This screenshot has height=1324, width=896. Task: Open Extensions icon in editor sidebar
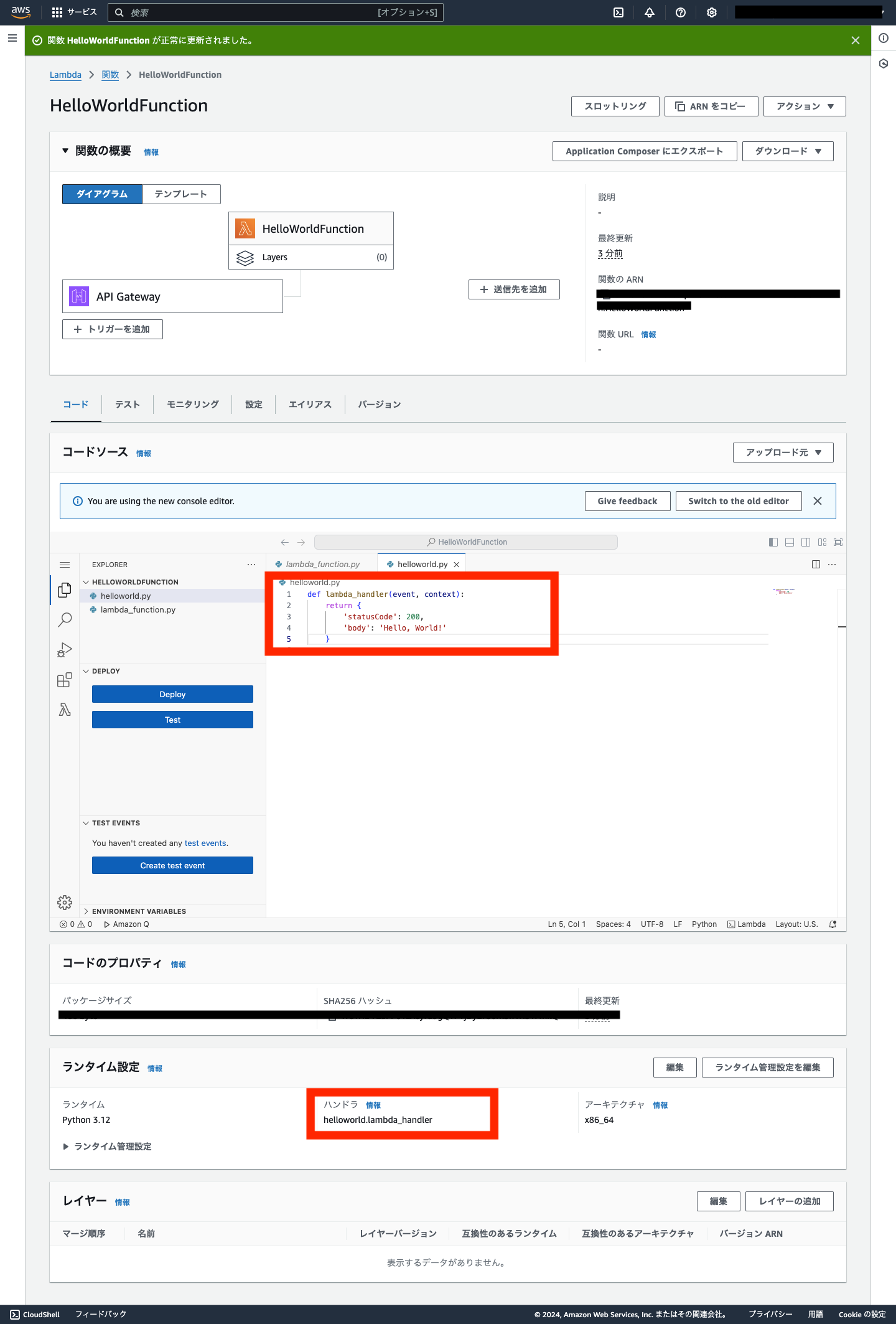point(65,680)
